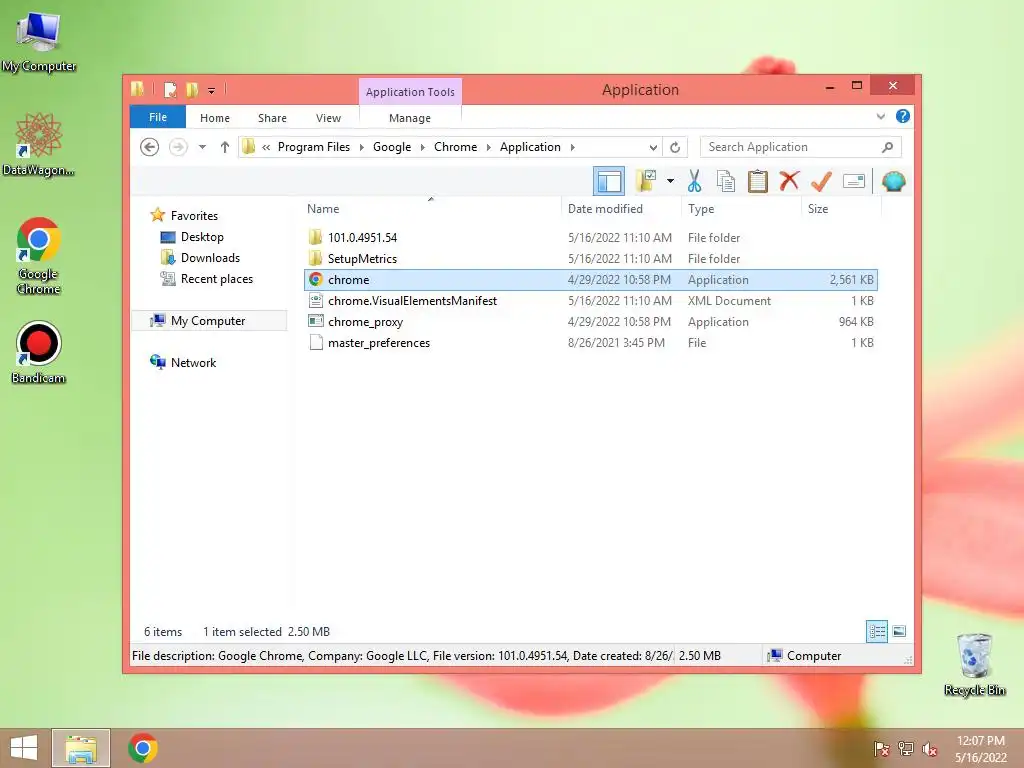Go back with the Back arrow
1024x768 pixels.
pyautogui.click(x=150, y=147)
